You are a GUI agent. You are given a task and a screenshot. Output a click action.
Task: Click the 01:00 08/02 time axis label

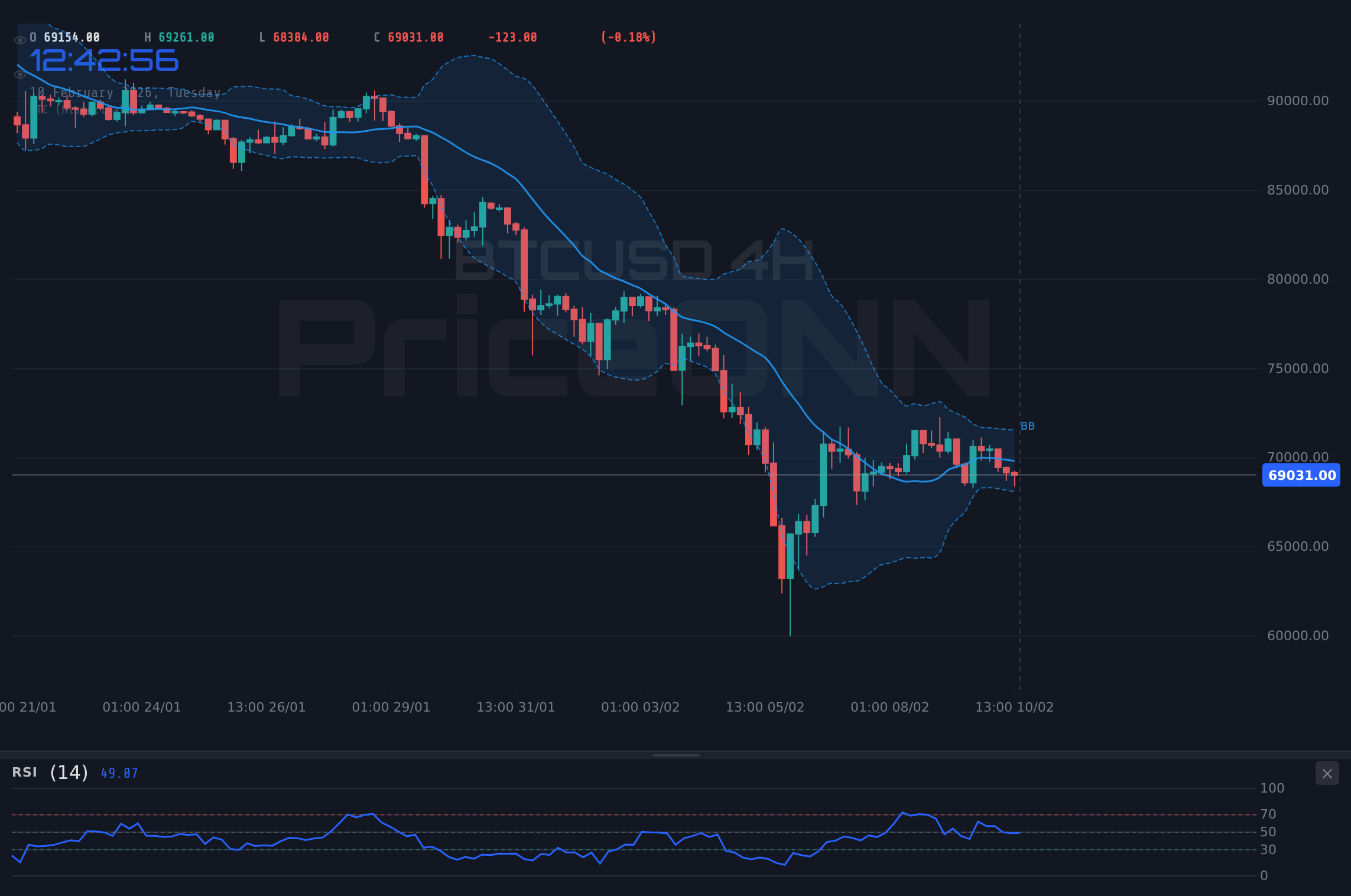[890, 707]
